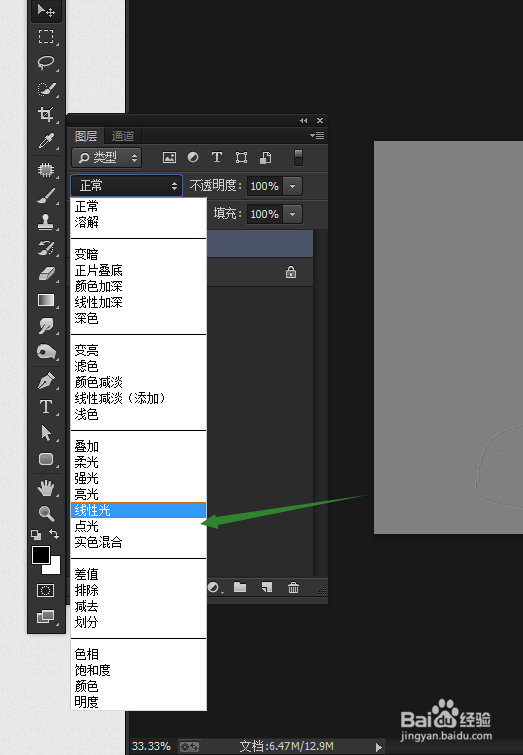Select the Crop tool
523x755 pixels.
click(x=46, y=115)
